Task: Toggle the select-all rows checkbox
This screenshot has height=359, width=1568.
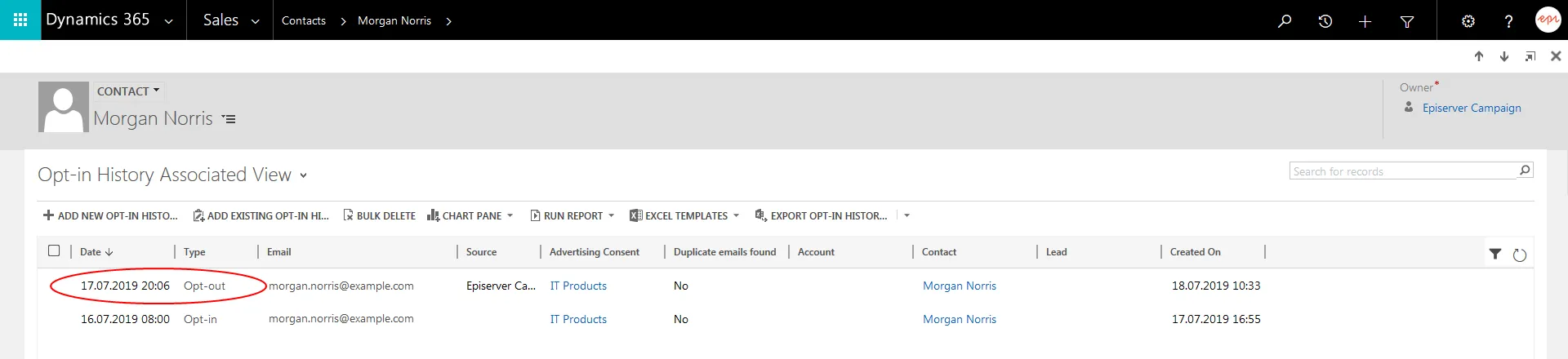Action: (54, 250)
